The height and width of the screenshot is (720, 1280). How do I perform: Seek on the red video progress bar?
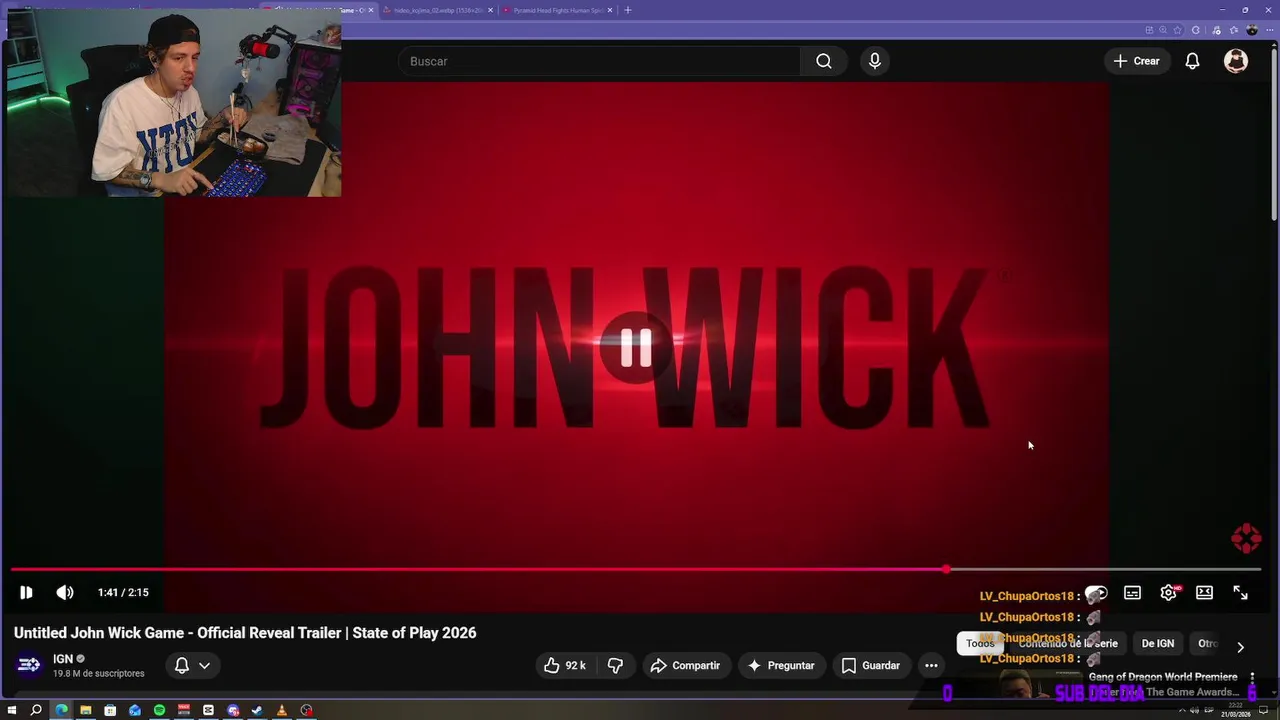point(636,570)
